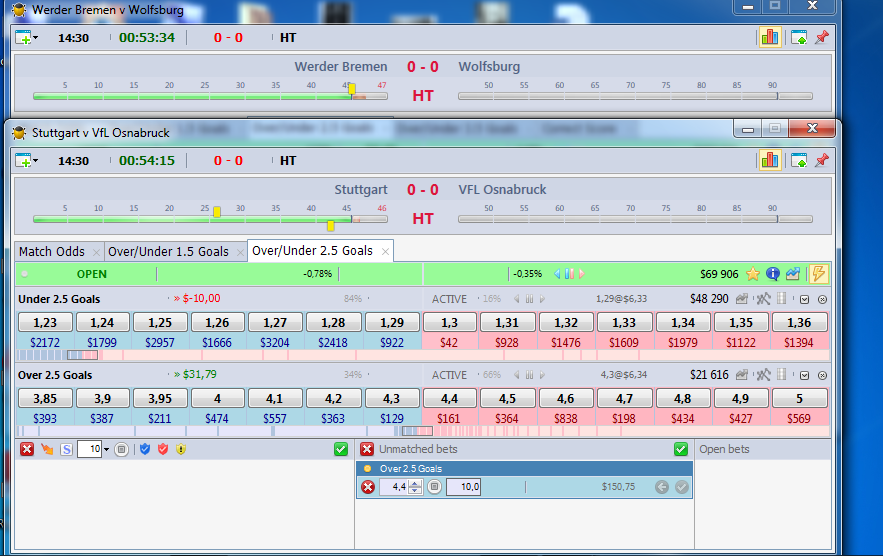Click pink right arrow in green market bar
The image size is (883, 556).
[582, 274]
